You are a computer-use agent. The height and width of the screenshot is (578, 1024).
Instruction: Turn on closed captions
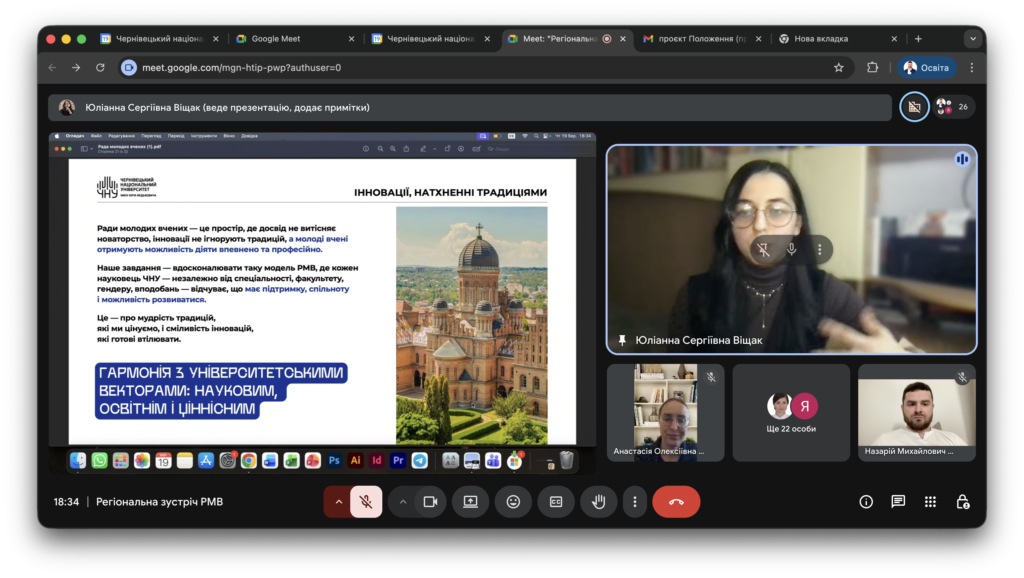click(556, 502)
